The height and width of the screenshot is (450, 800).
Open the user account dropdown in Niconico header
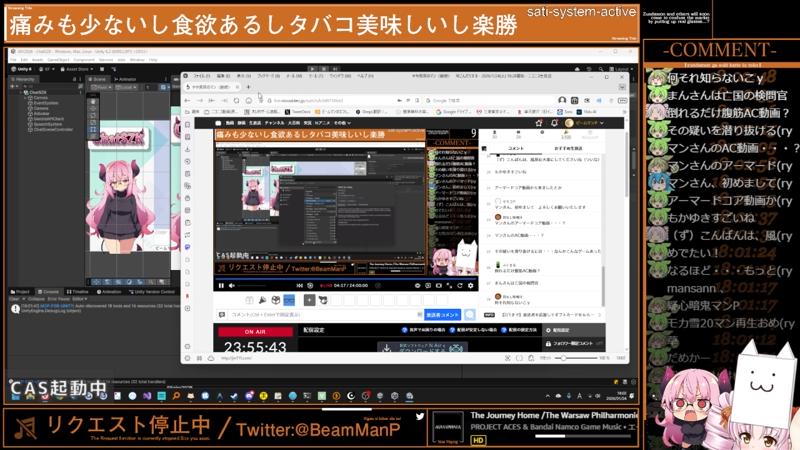[x=585, y=123]
